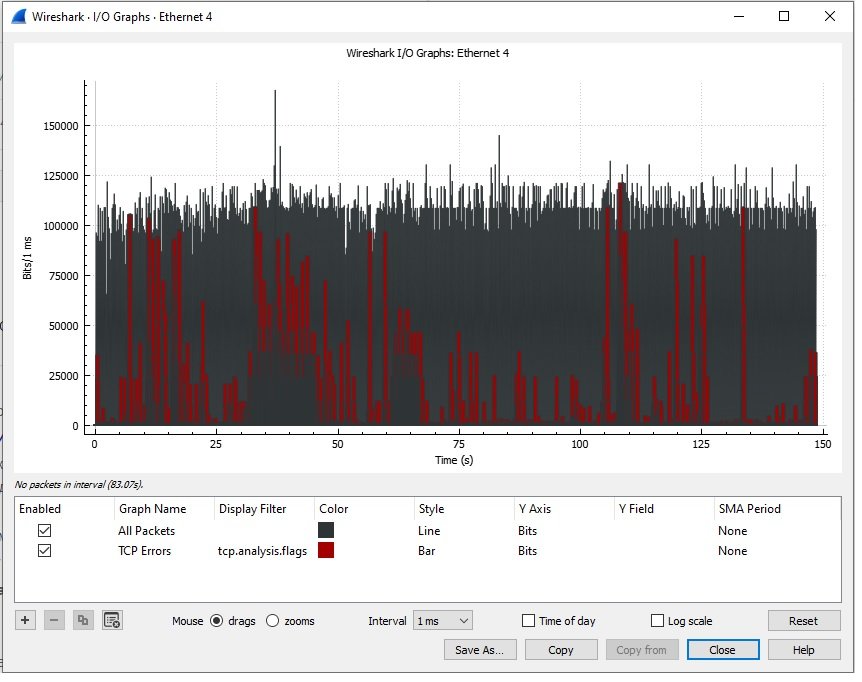Clear all graphs icon button
Image resolution: width=862 pixels, height=682 pixels.
pos(112,621)
